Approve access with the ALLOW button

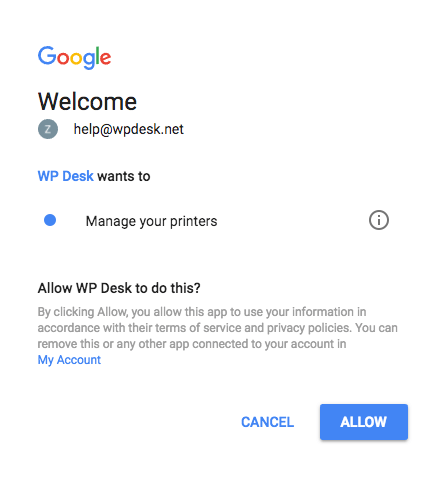tap(364, 422)
